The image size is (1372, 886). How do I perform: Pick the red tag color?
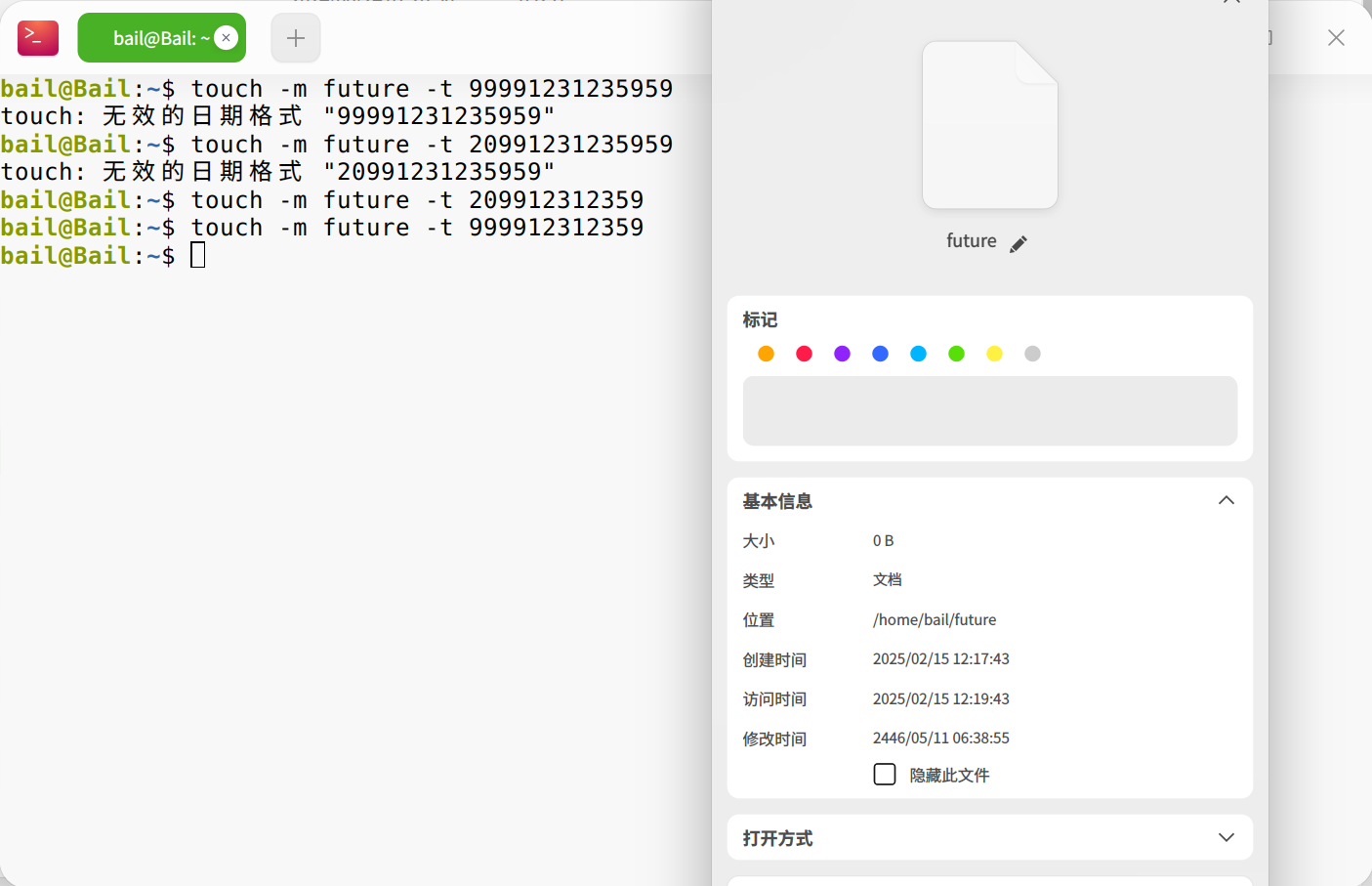pyautogui.click(x=805, y=354)
